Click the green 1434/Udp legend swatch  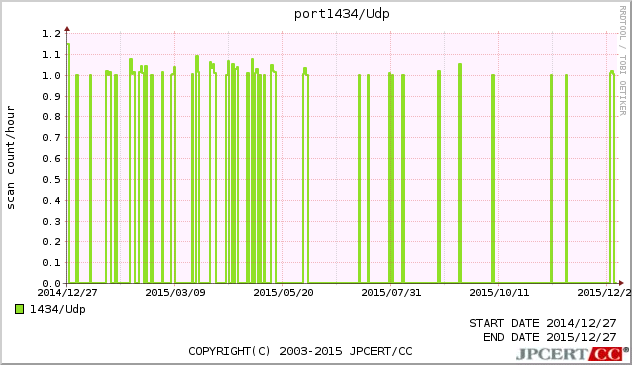pyautogui.click(x=19, y=309)
